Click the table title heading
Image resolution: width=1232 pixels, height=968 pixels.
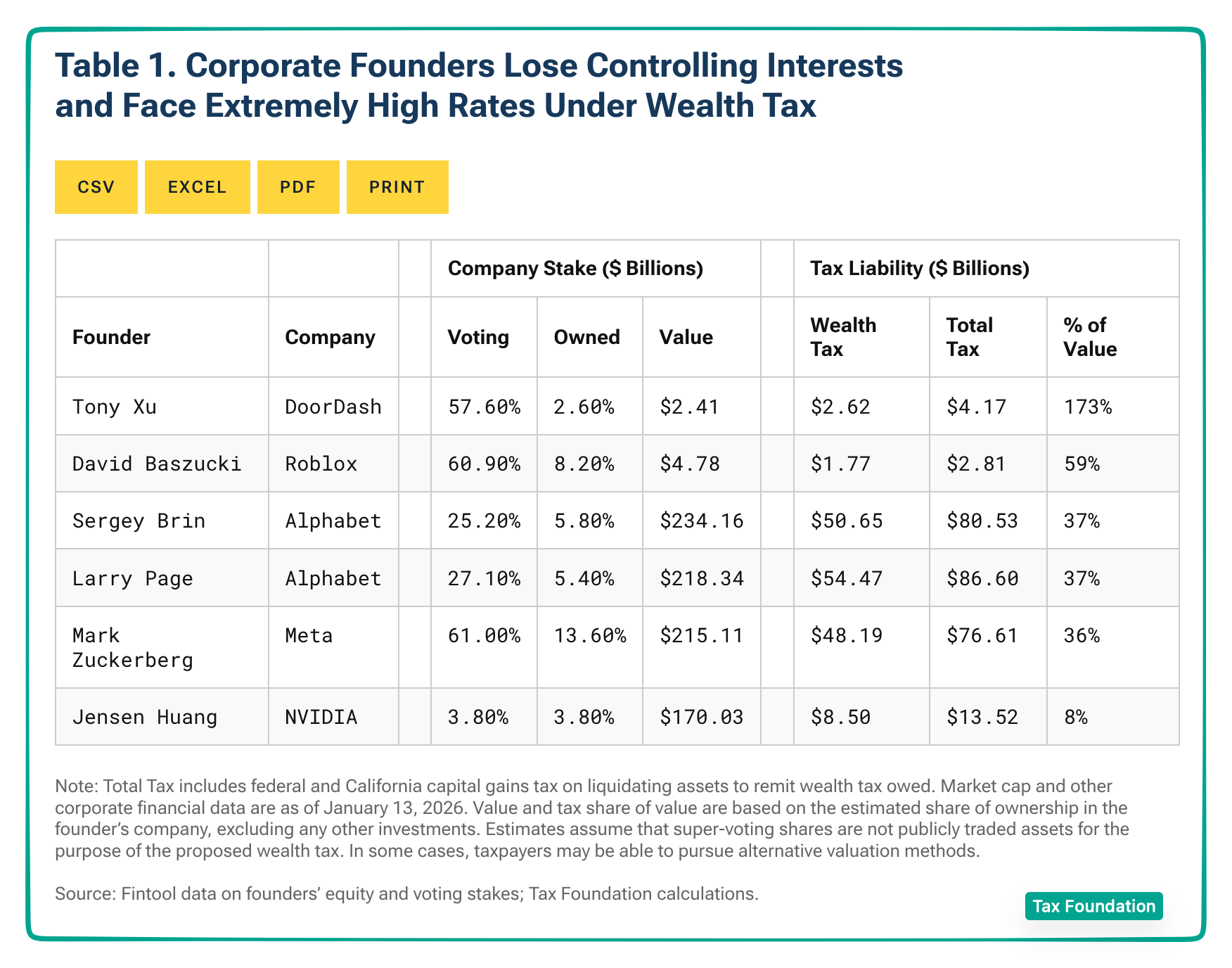point(478,85)
